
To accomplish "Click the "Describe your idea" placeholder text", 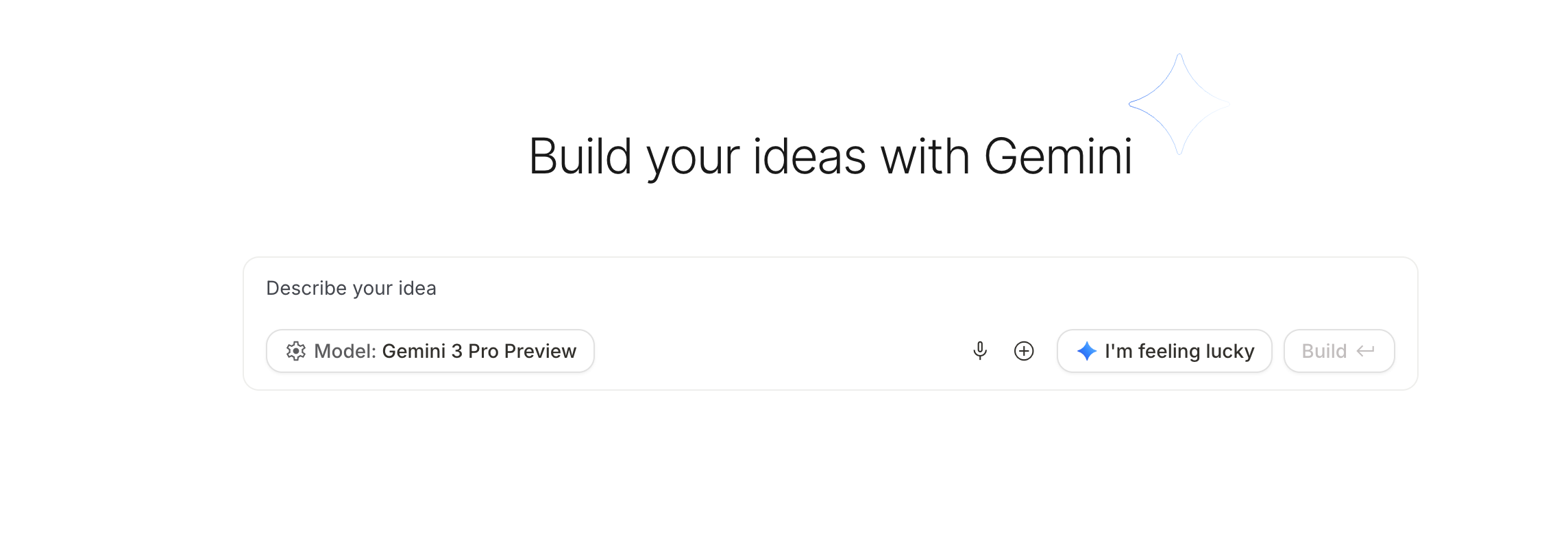I will [351, 289].
